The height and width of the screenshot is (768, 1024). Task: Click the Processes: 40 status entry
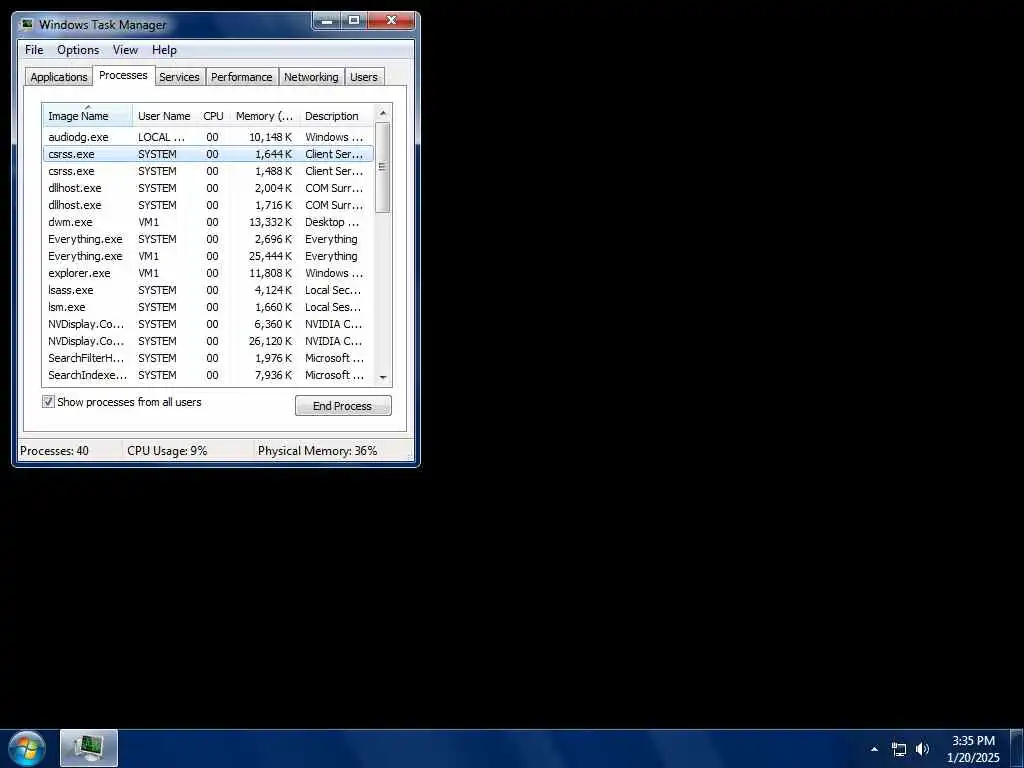point(54,451)
